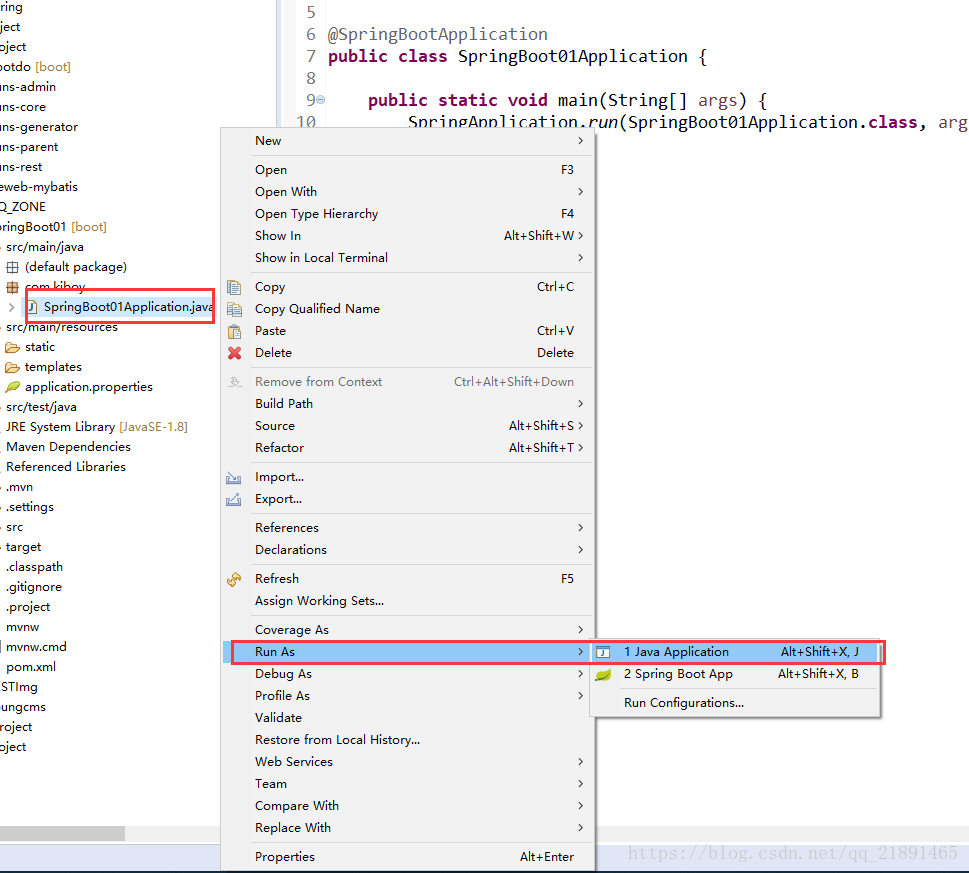
Task: Expand the Debug As submenu
Action: [400, 673]
